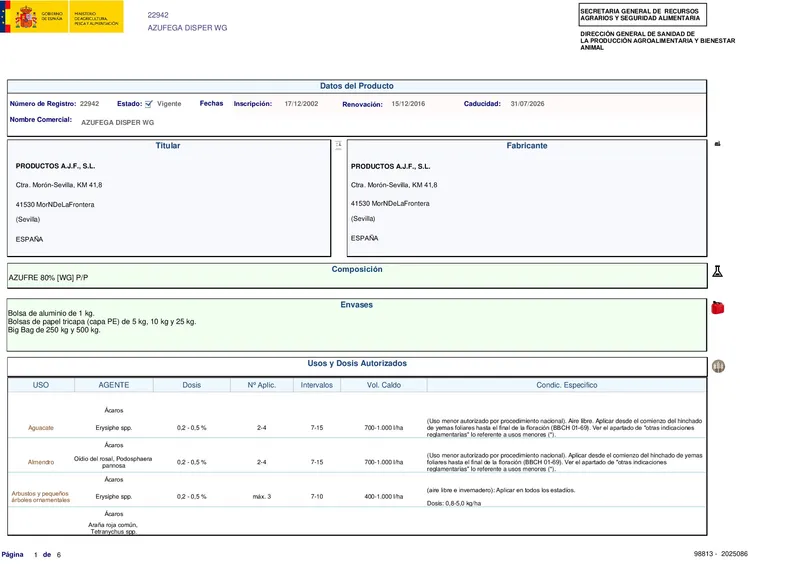Select the Condic. Especifico column header
Image resolution: width=800 pixels, height=566 pixels.
566,385
